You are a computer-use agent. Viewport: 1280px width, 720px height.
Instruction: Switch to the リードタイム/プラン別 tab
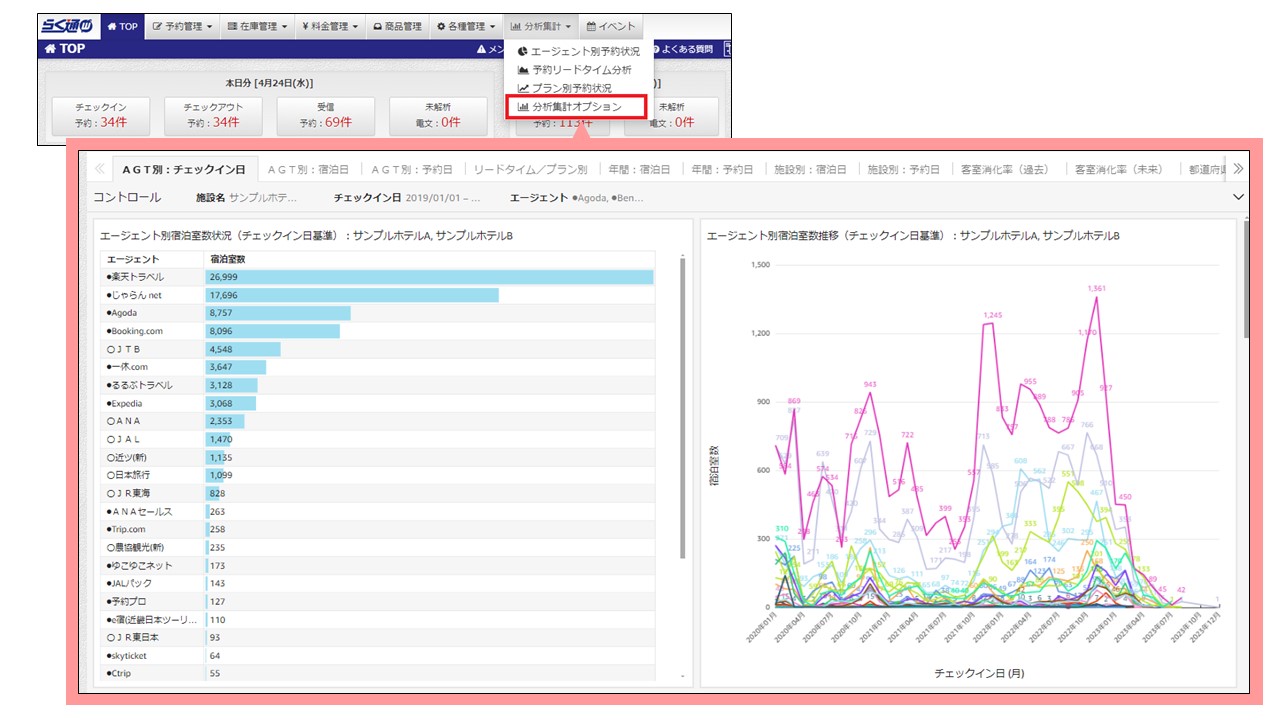(531, 170)
